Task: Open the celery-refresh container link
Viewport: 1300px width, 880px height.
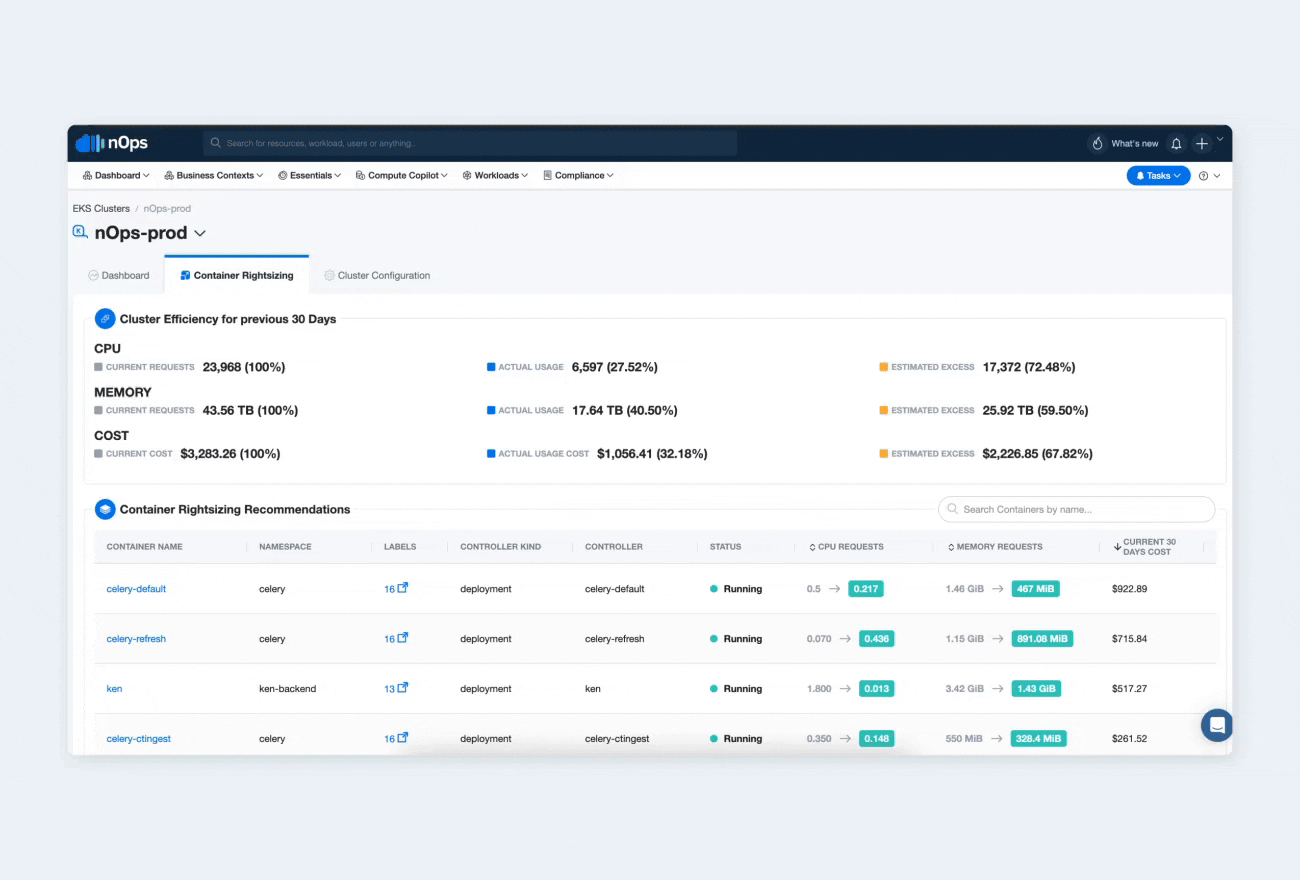Action: (x=136, y=639)
